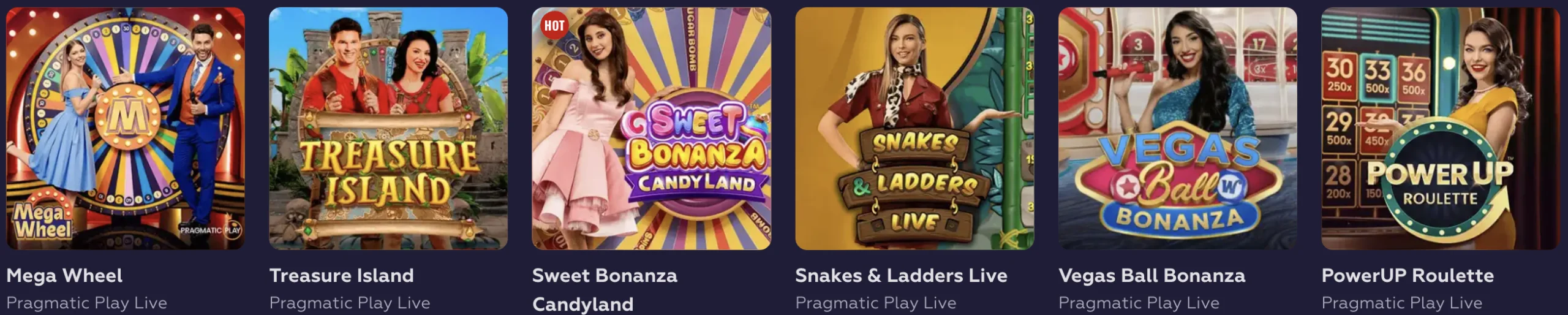Click the Pragmatic Play logo on Mega Wheel
Screen dimensions: 1568x315
[x=210, y=230]
